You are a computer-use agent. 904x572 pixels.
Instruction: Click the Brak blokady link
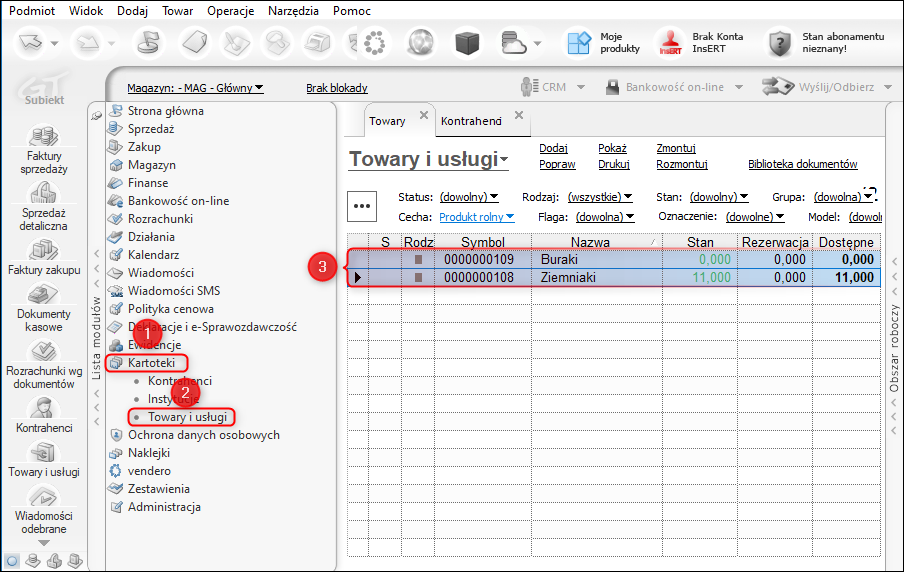tap(337, 88)
